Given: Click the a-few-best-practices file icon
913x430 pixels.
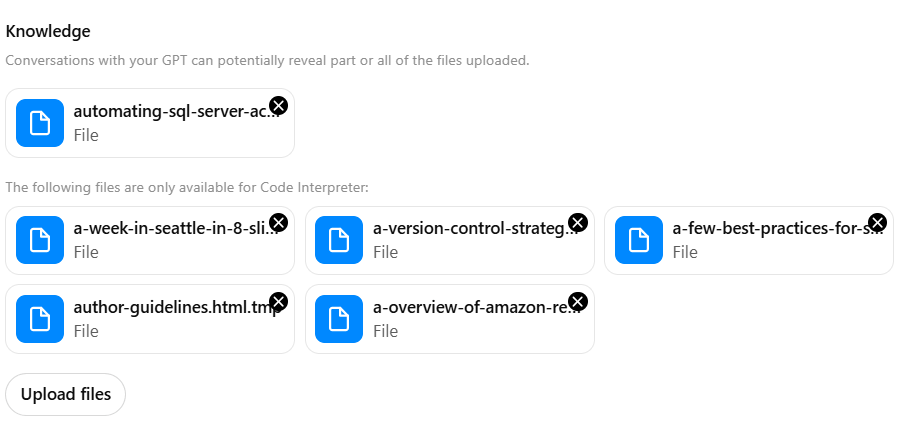Looking at the screenshot, I should click(639, 240).
